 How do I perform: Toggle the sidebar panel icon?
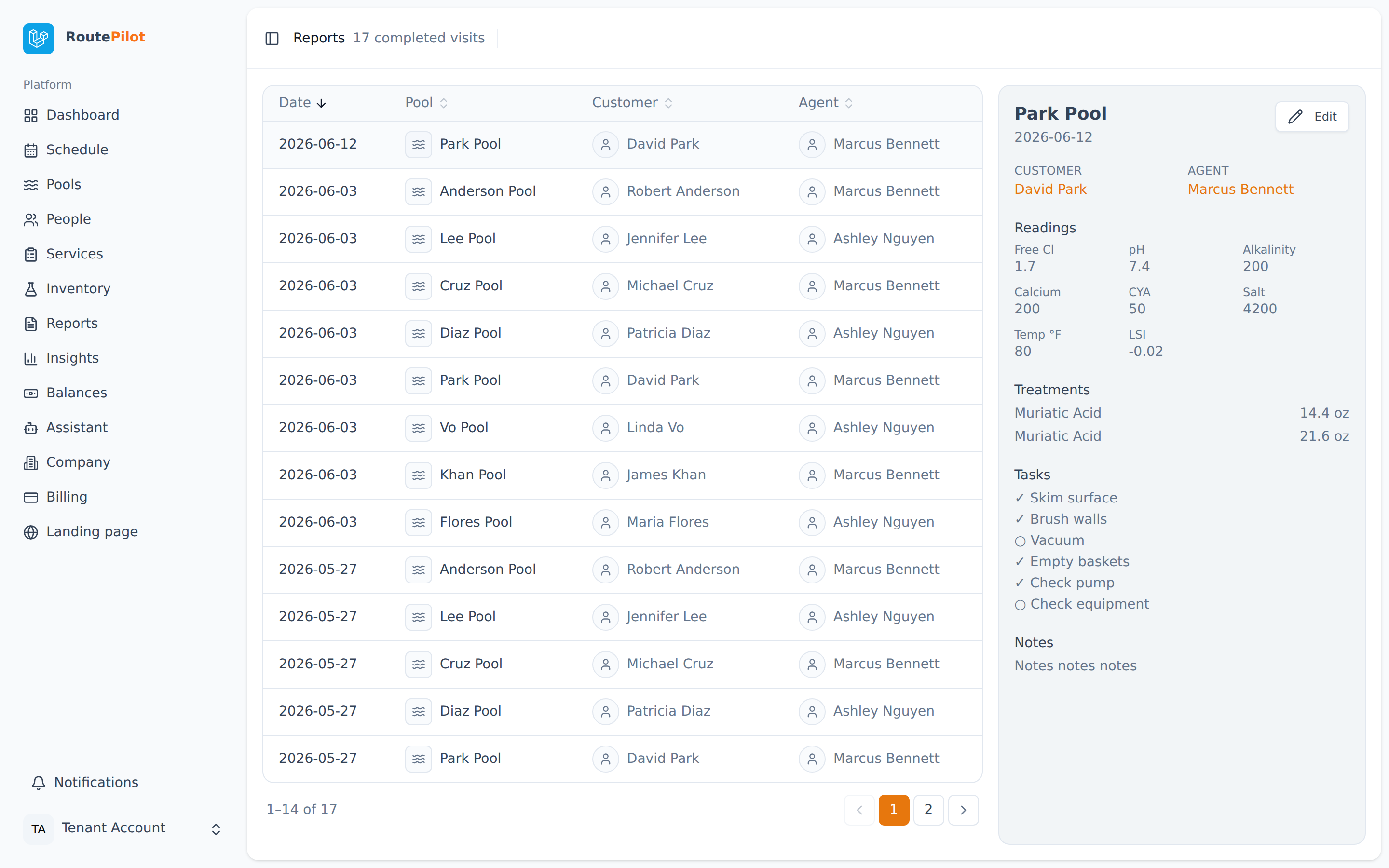272,39
